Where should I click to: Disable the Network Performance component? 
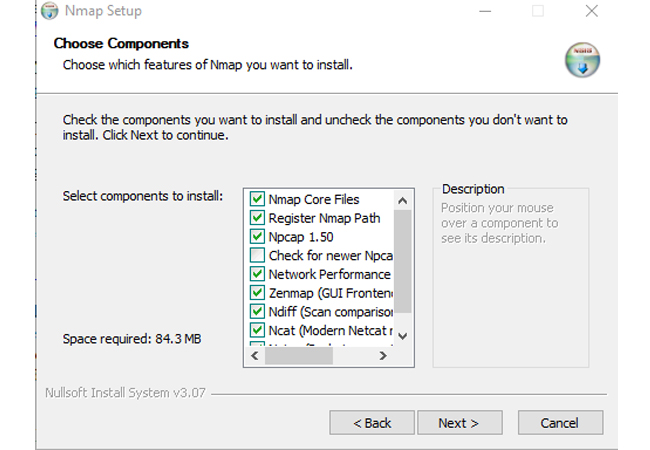coord(257,273)
